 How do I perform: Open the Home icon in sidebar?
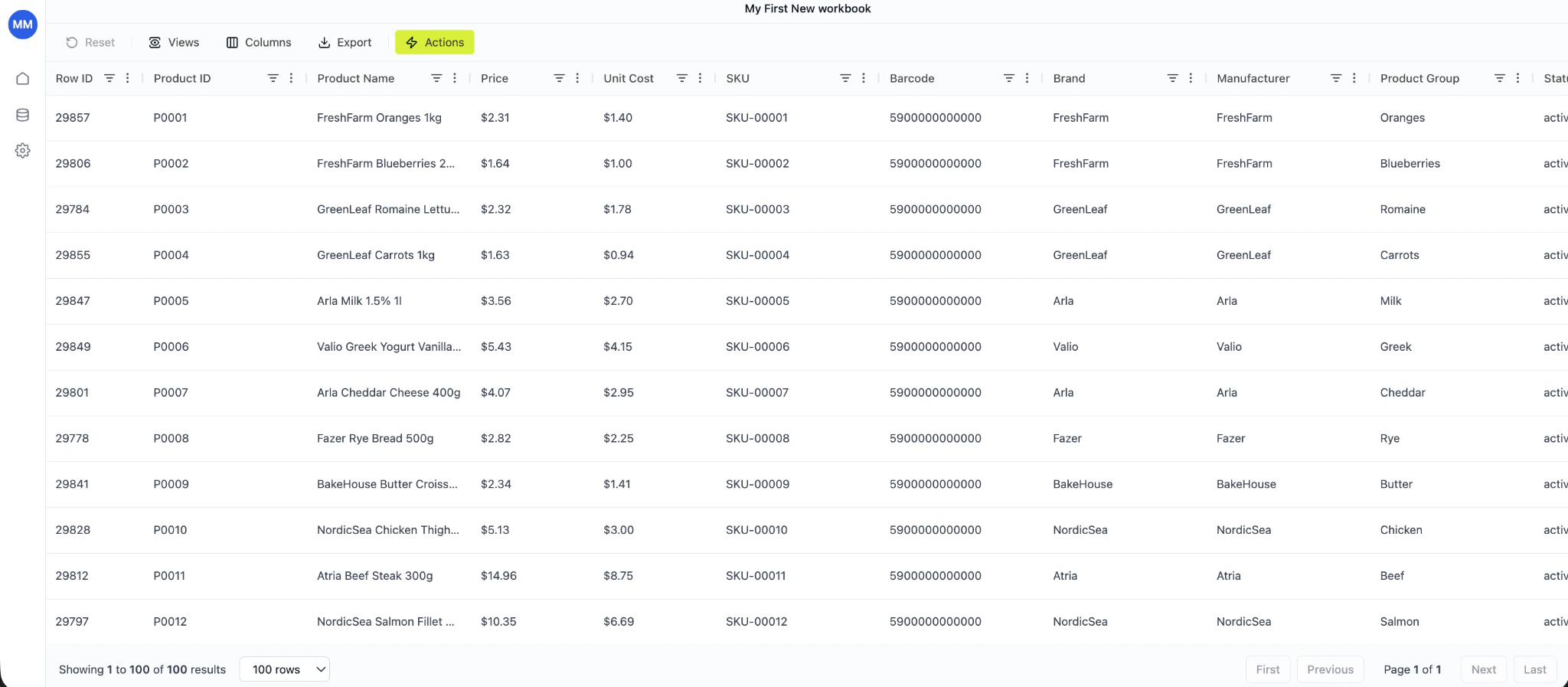click(x=23, y=79)
